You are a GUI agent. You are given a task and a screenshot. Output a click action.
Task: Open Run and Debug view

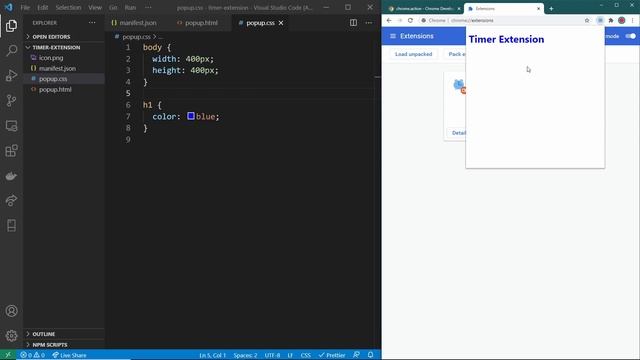click(x=11, y=76)
